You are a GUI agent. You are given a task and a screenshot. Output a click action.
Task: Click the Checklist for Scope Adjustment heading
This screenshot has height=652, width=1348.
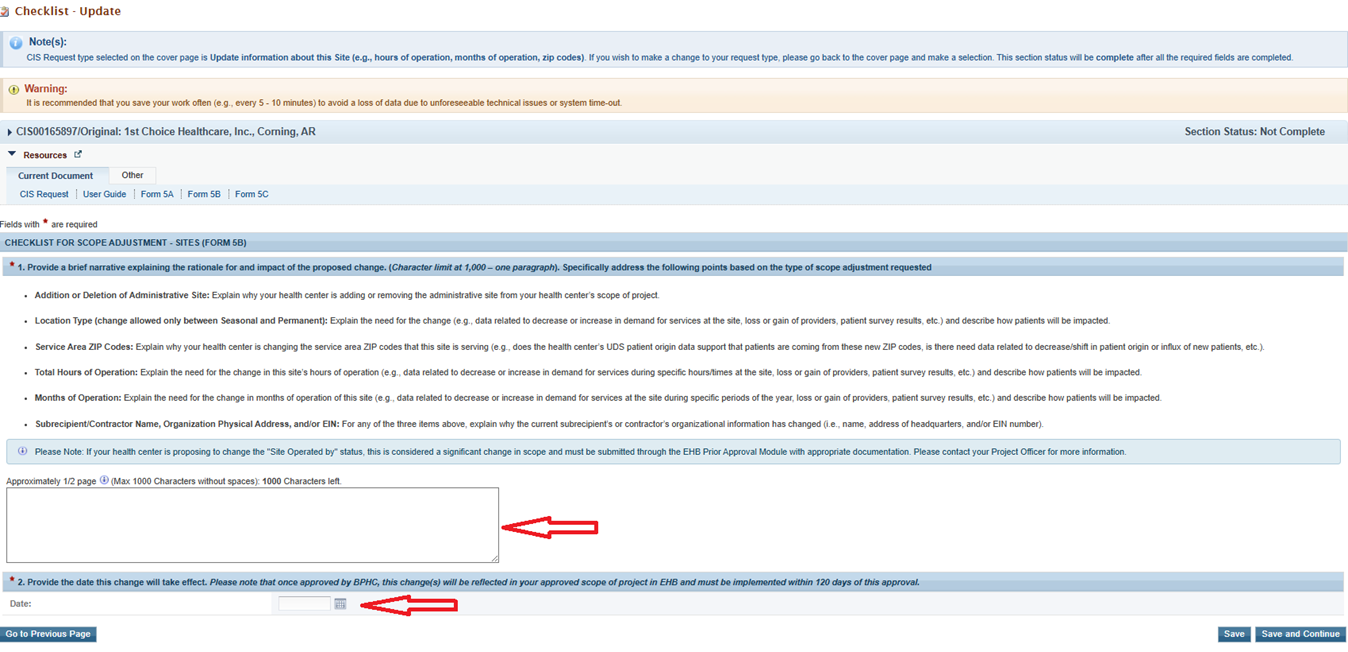(x=125, y=243)
